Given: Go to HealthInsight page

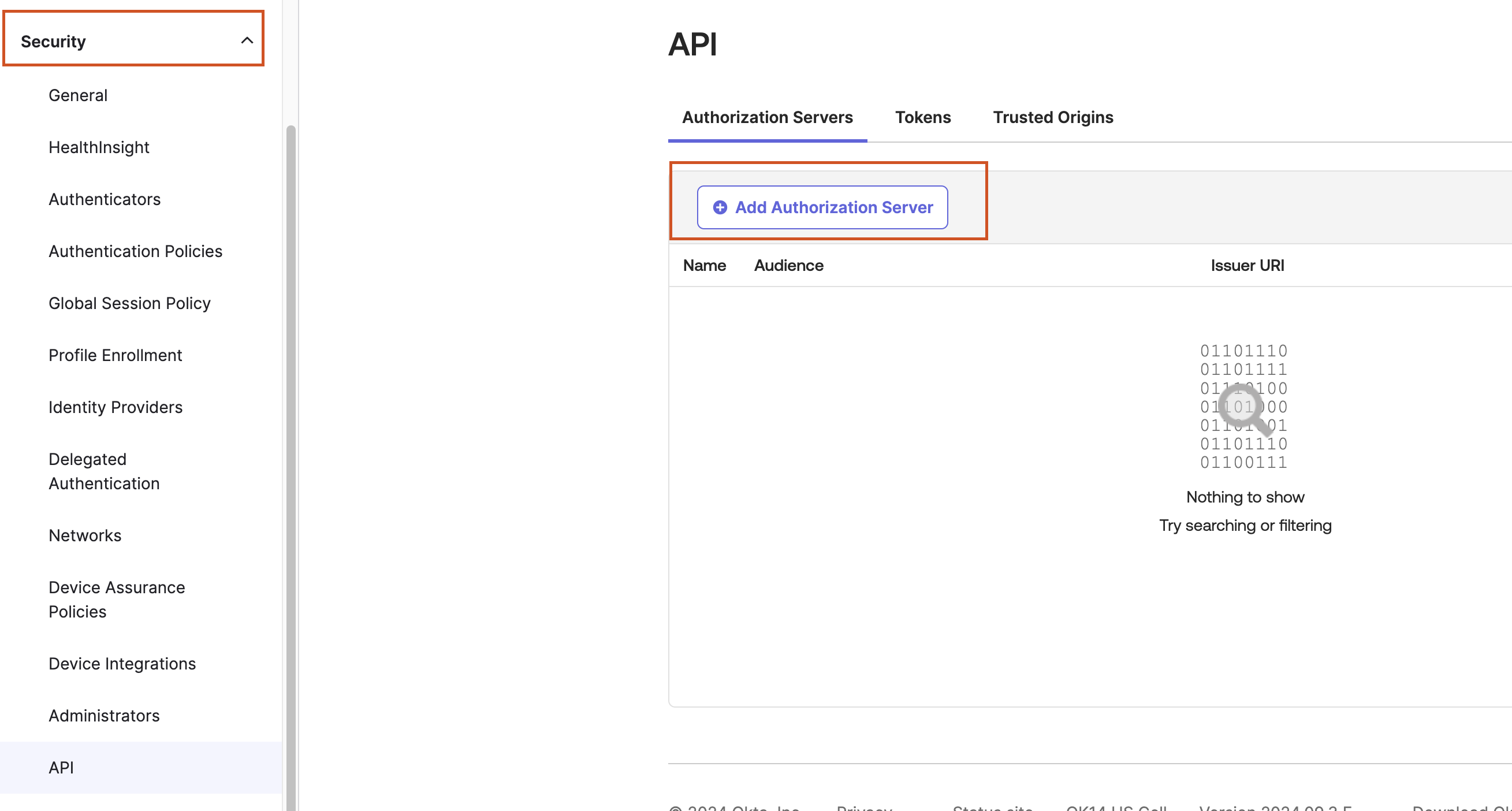Looking at the screenshot, I should [x=99, y=147].
